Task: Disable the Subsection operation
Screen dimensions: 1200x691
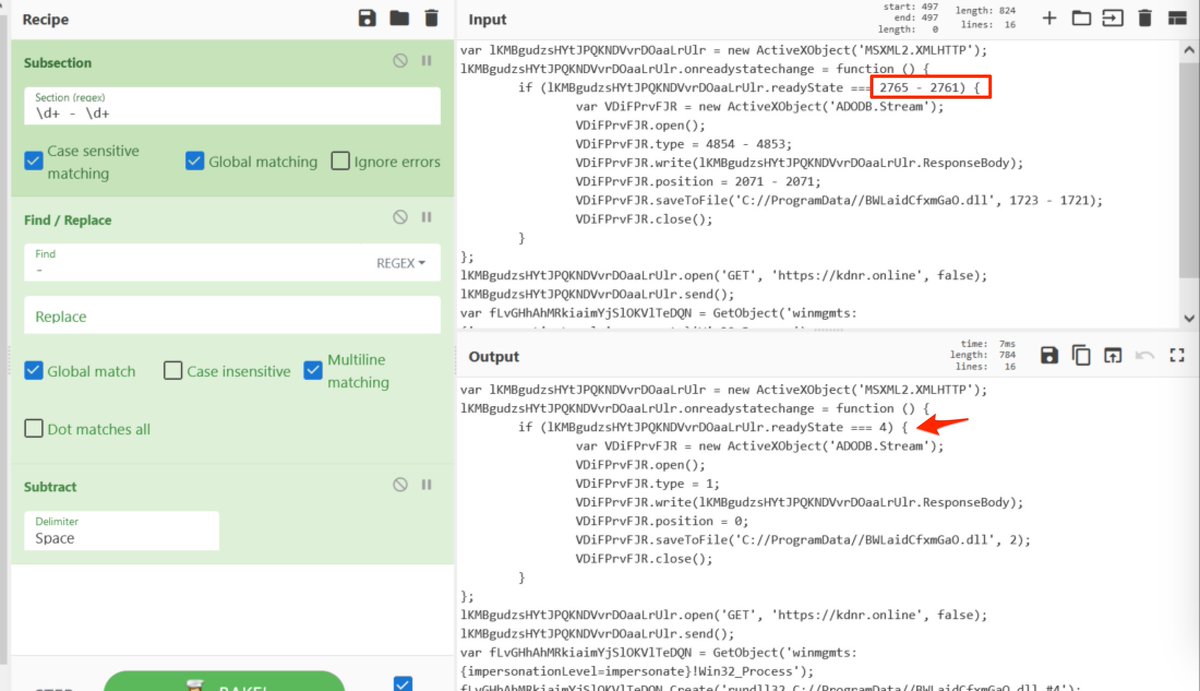Action: pos(400,61)
